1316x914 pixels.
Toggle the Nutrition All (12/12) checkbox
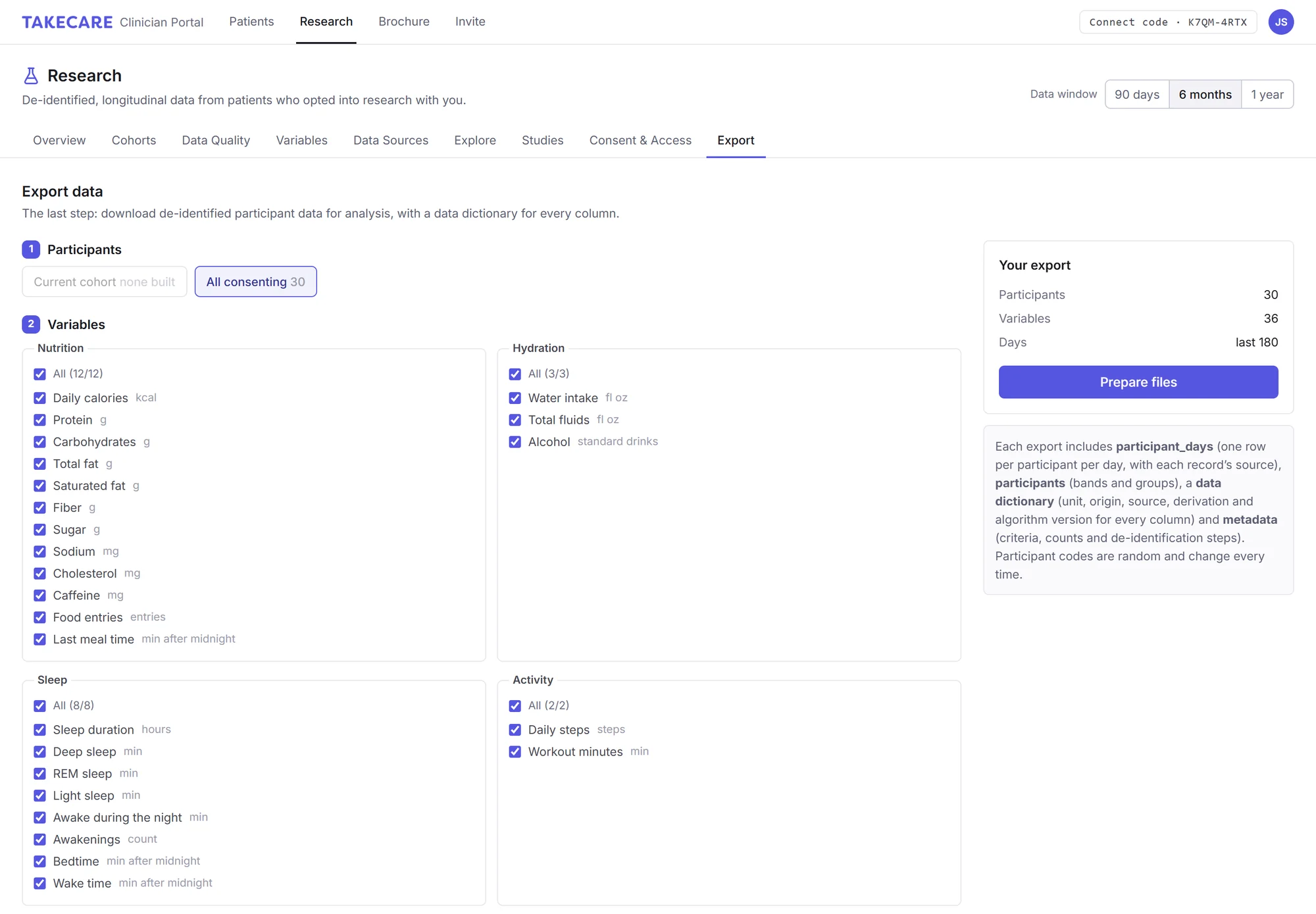tap(40, 374)
